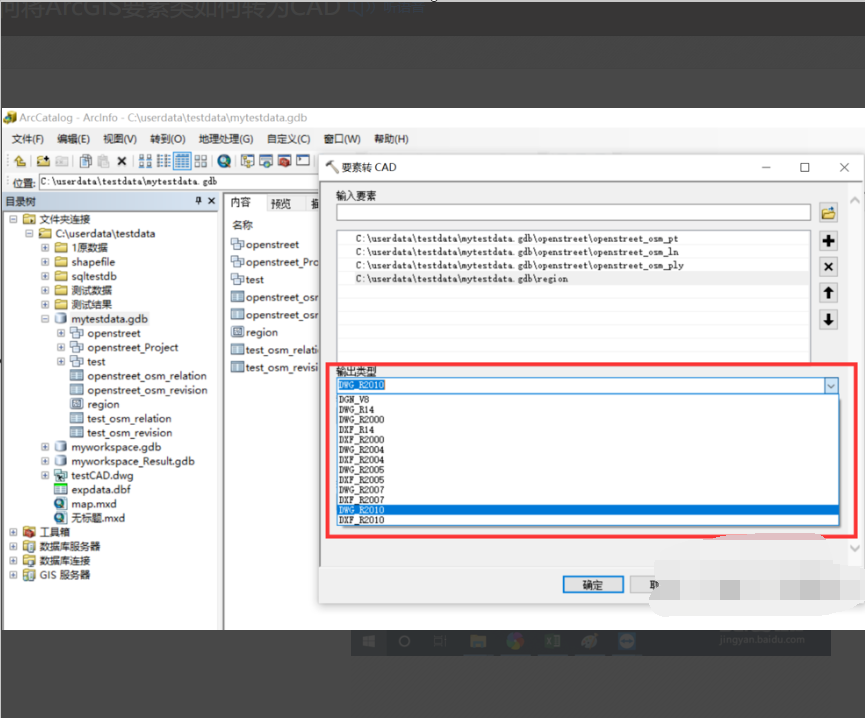Toggle the output type dropdown arrow
Viewport: 865px width, 718px height.
[831, 385]
